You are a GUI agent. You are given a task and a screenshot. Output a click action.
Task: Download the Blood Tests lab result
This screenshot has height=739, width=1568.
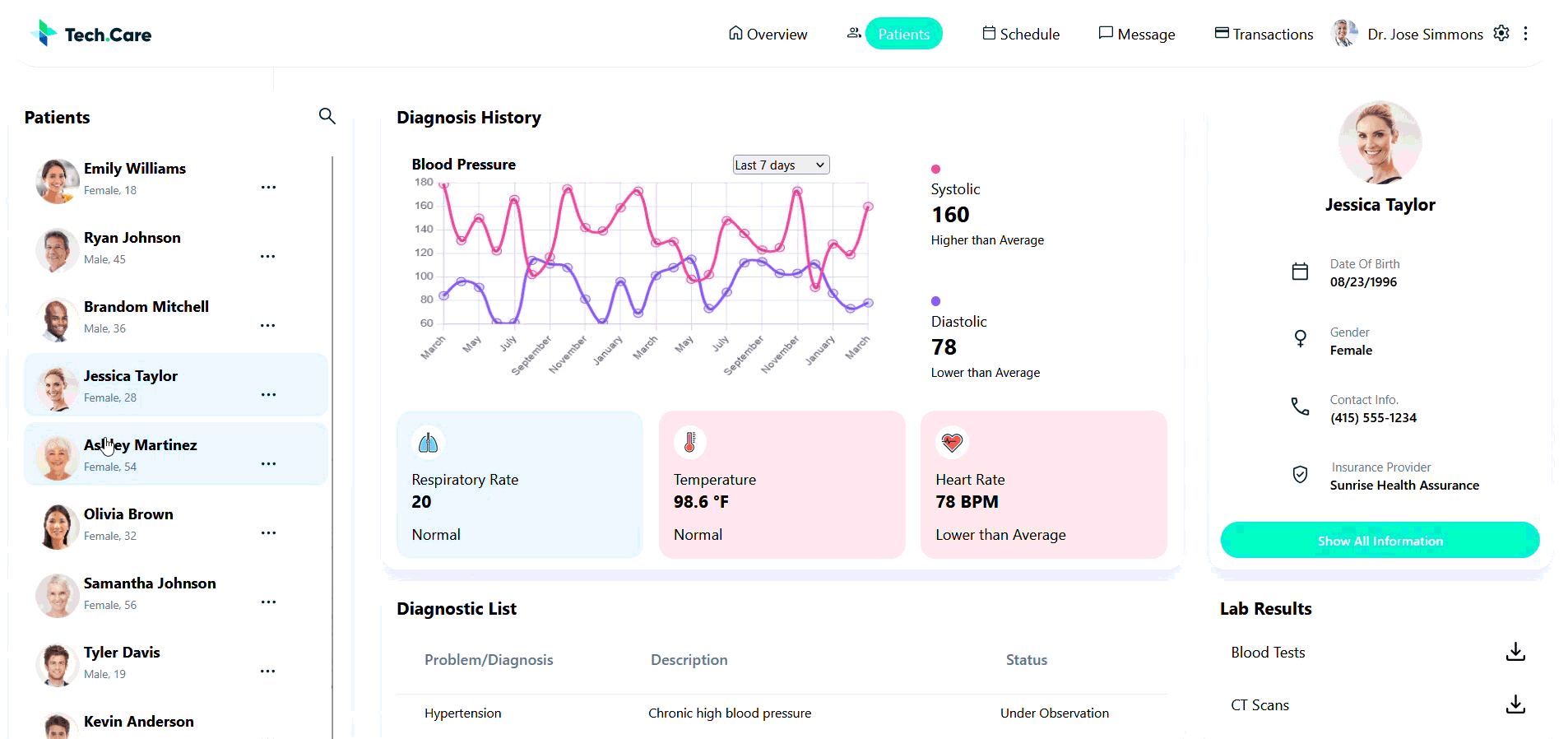[x=1515, y=652]
